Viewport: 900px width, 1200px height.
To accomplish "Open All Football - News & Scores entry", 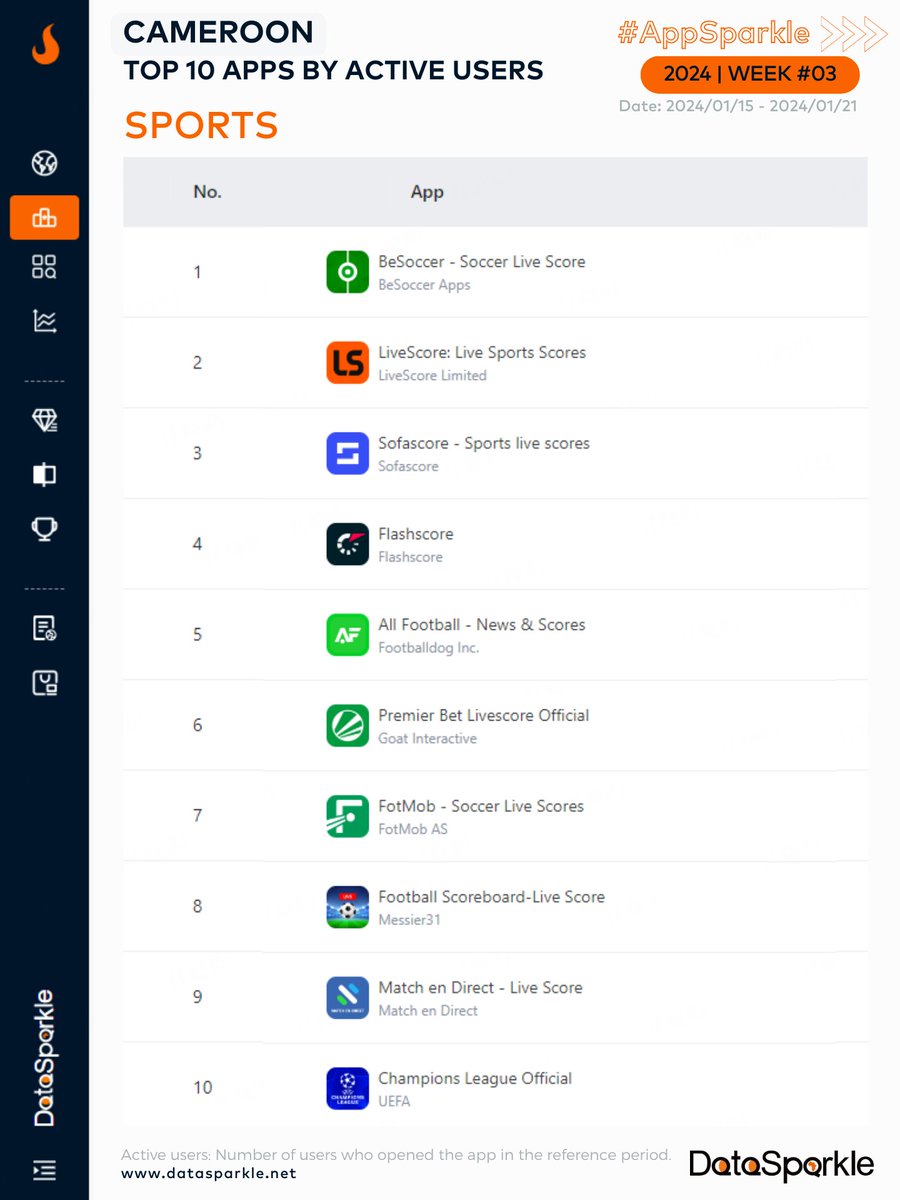I will (x=482, y=624).
